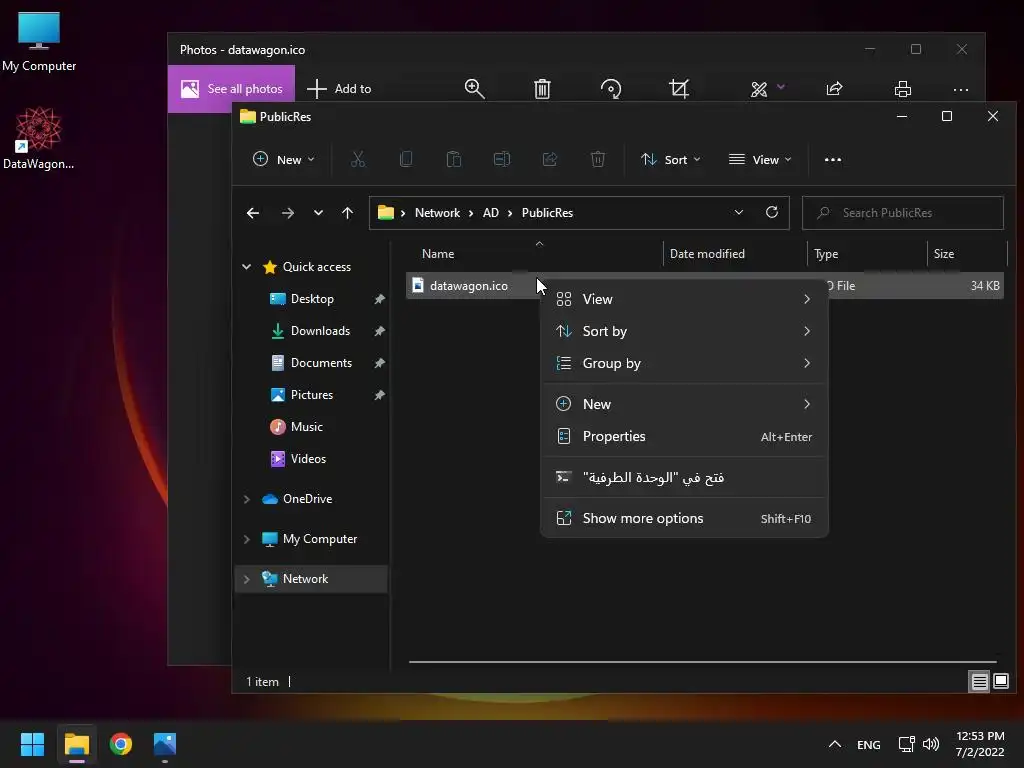Click the Photos Edit & Create icon
This screenshot has width=1024, height=768.
759,89
